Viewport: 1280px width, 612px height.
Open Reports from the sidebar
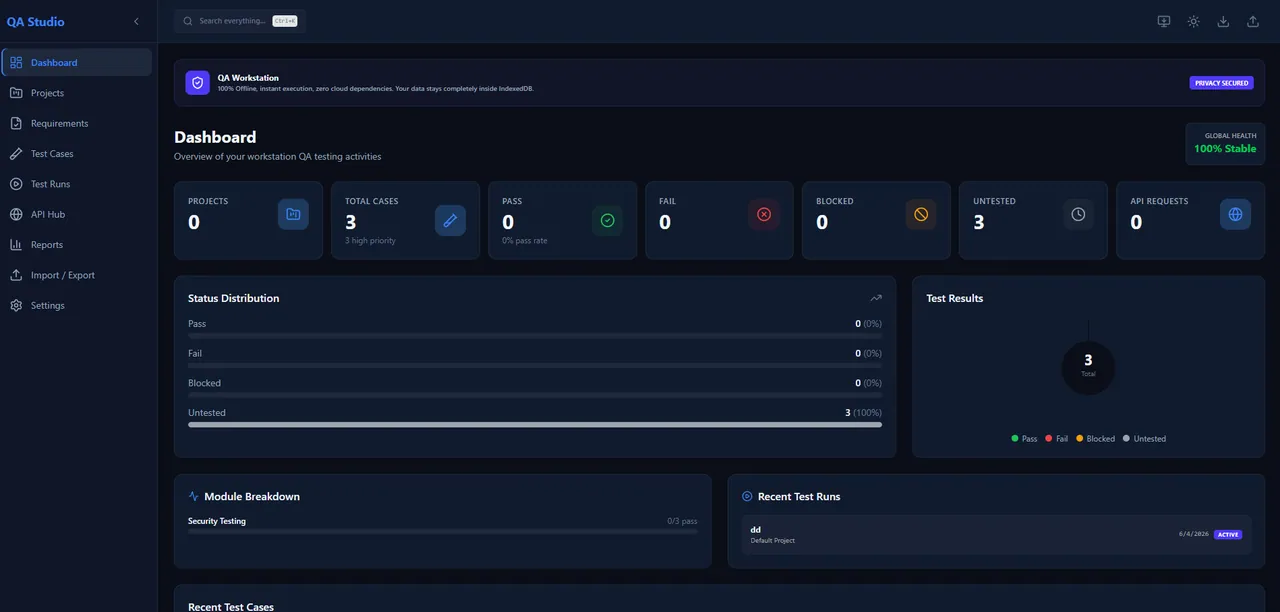pyautogui.click(x=77, y=245)
